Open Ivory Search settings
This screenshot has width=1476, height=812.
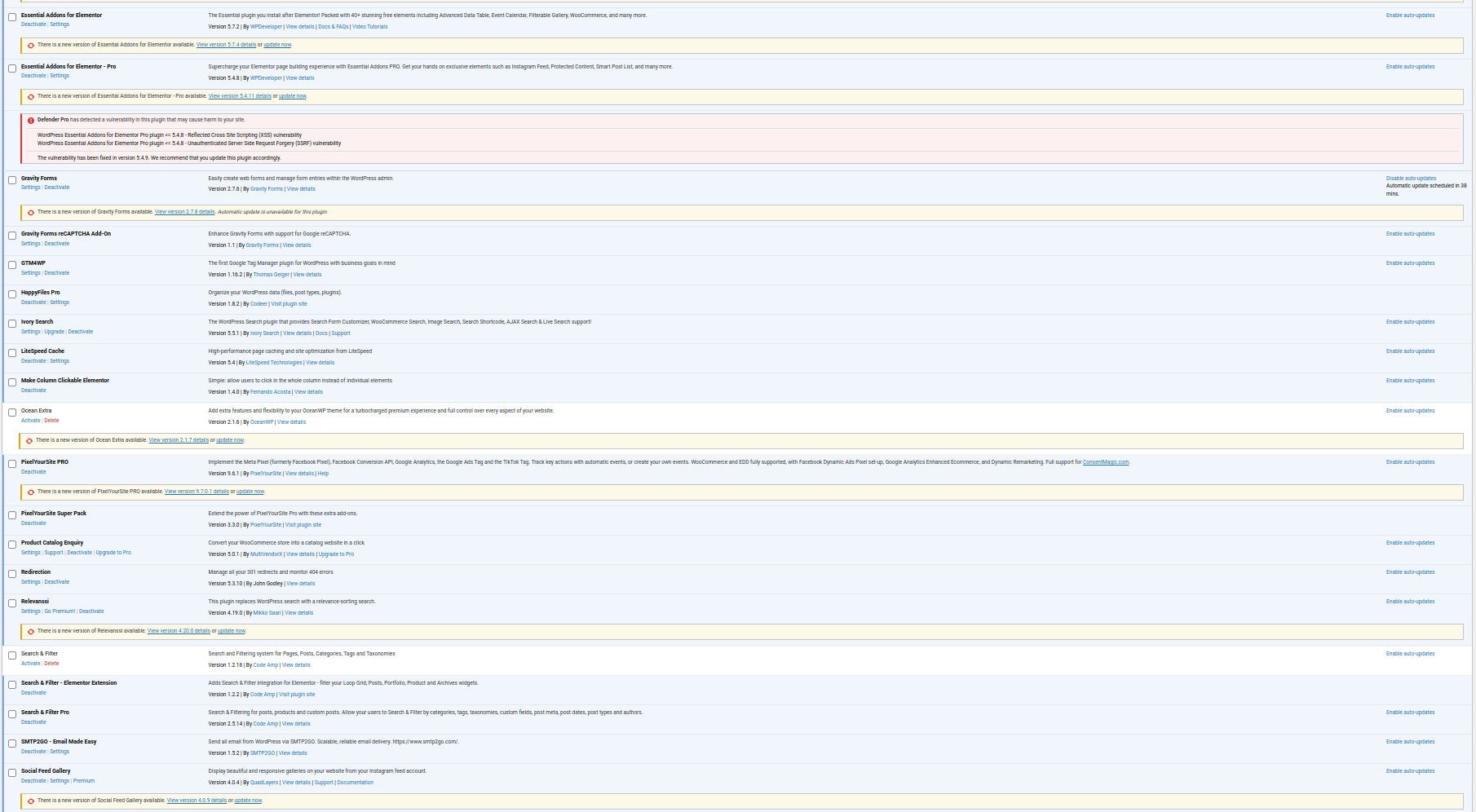coord(30,332)
